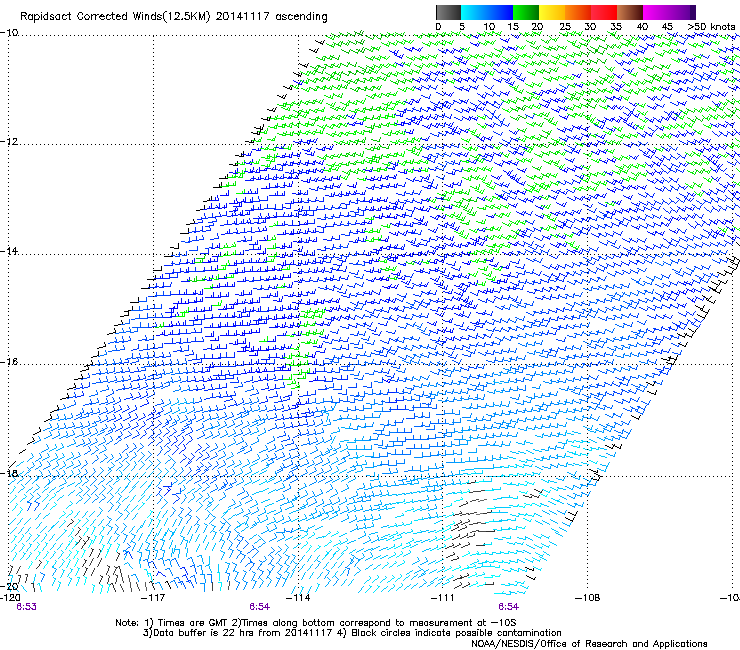
Task: Click the "45" legend scale label
Action: [667, 26]
